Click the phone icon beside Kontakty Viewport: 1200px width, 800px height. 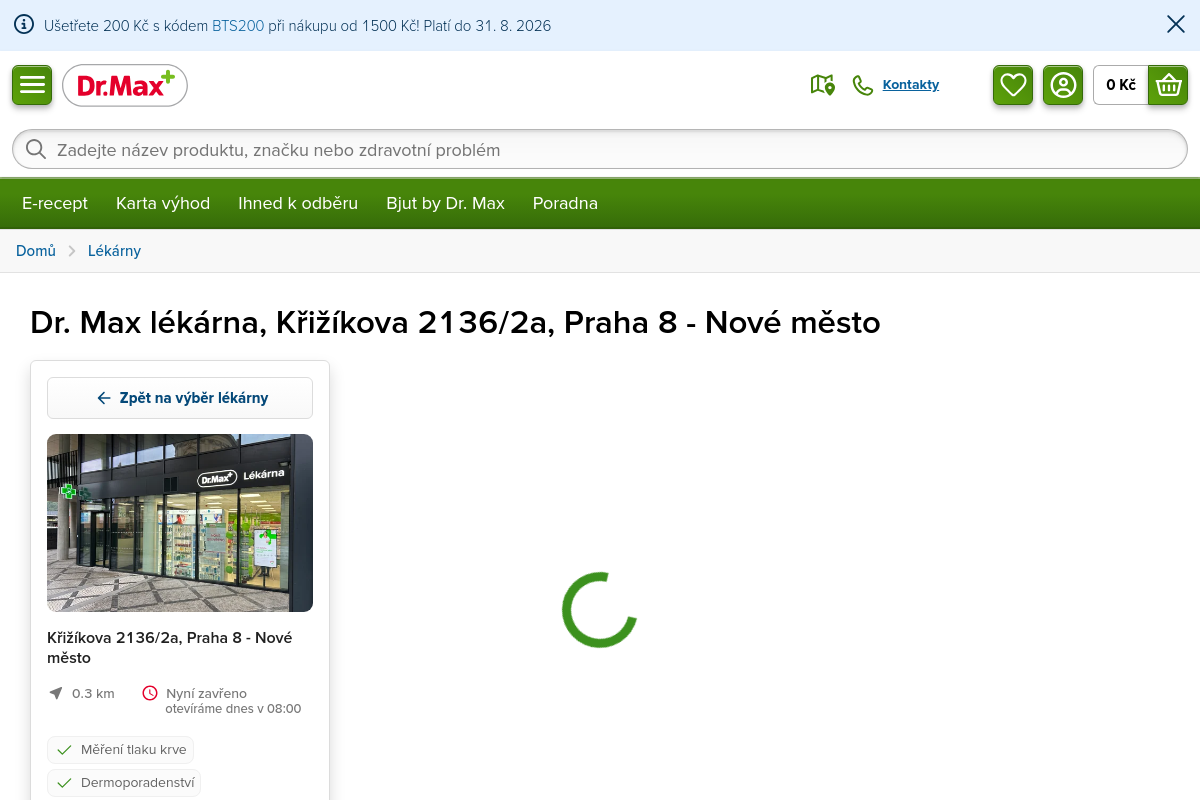point(863,85)
